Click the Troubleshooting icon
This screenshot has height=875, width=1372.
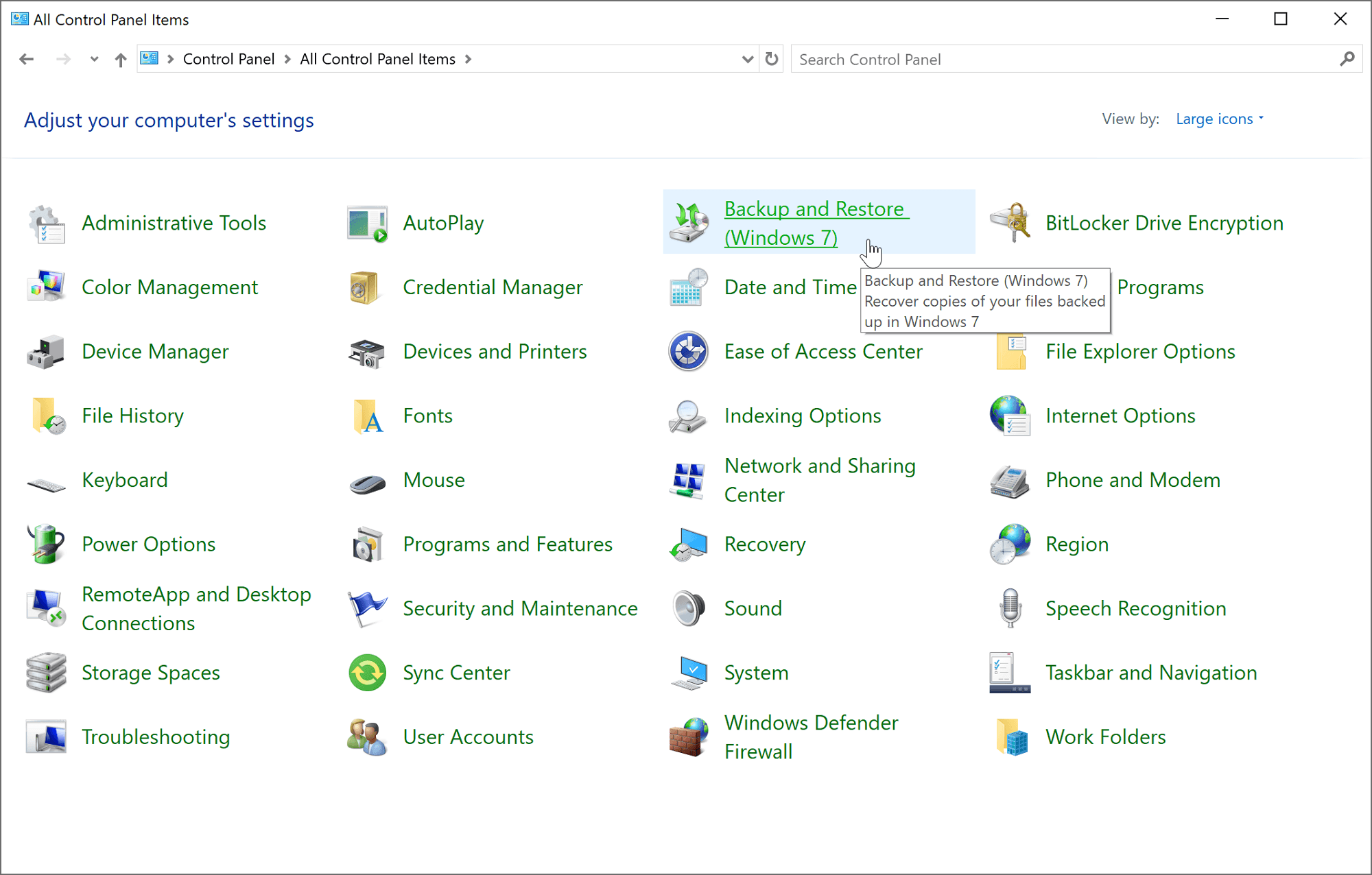point(46,737)
